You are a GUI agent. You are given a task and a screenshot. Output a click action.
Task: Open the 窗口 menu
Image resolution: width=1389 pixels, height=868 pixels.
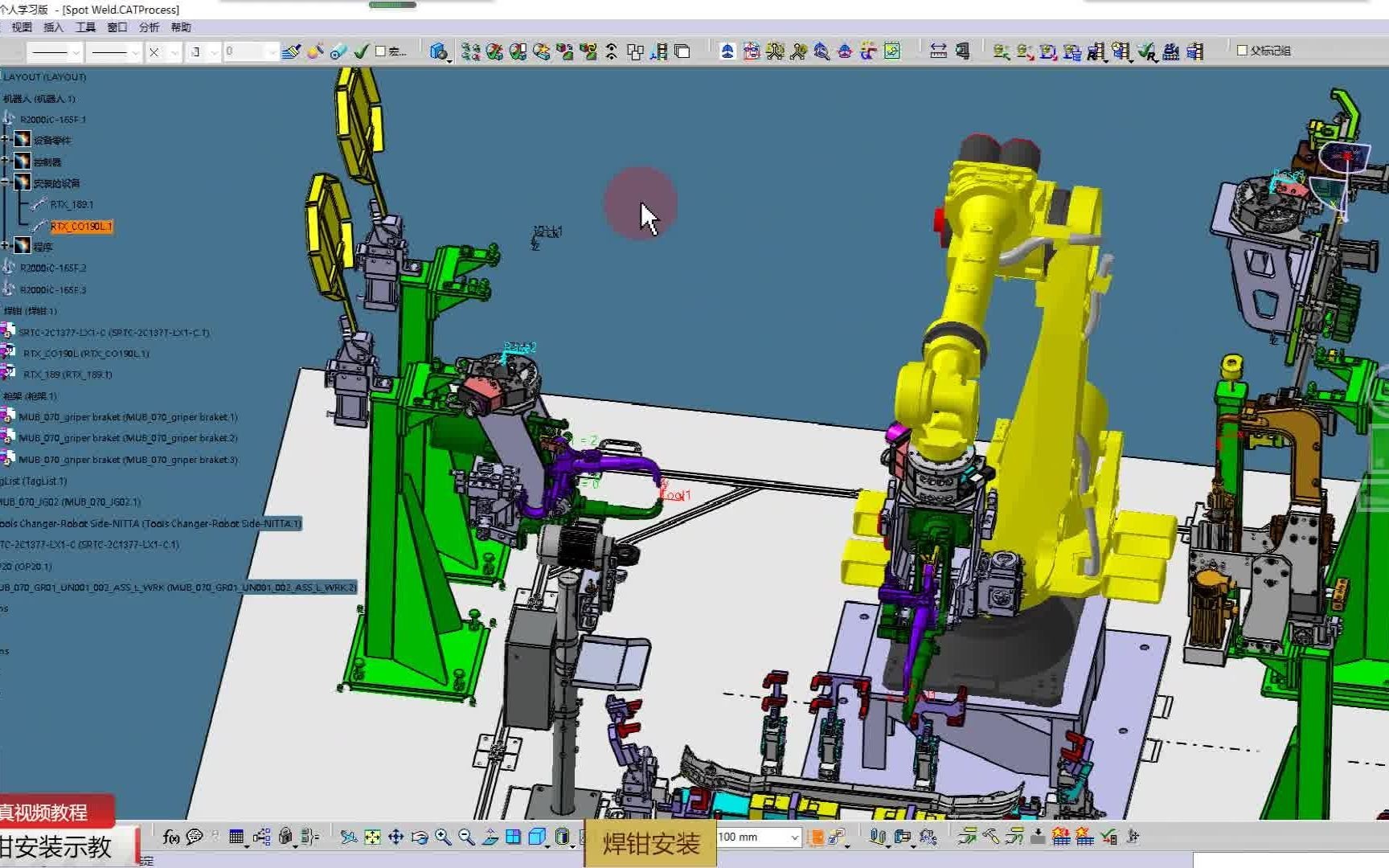click(117, 27)
